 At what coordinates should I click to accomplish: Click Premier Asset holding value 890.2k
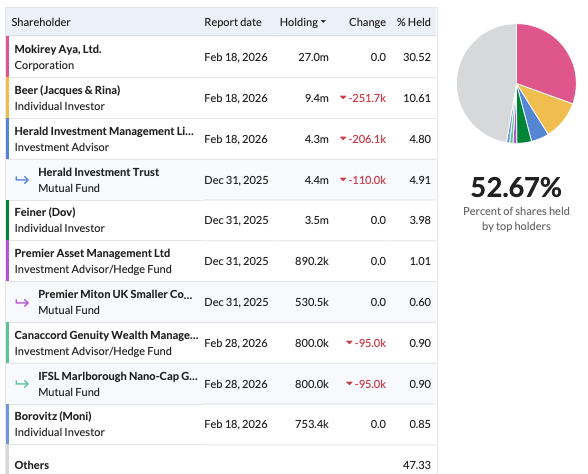click(312, 261)
